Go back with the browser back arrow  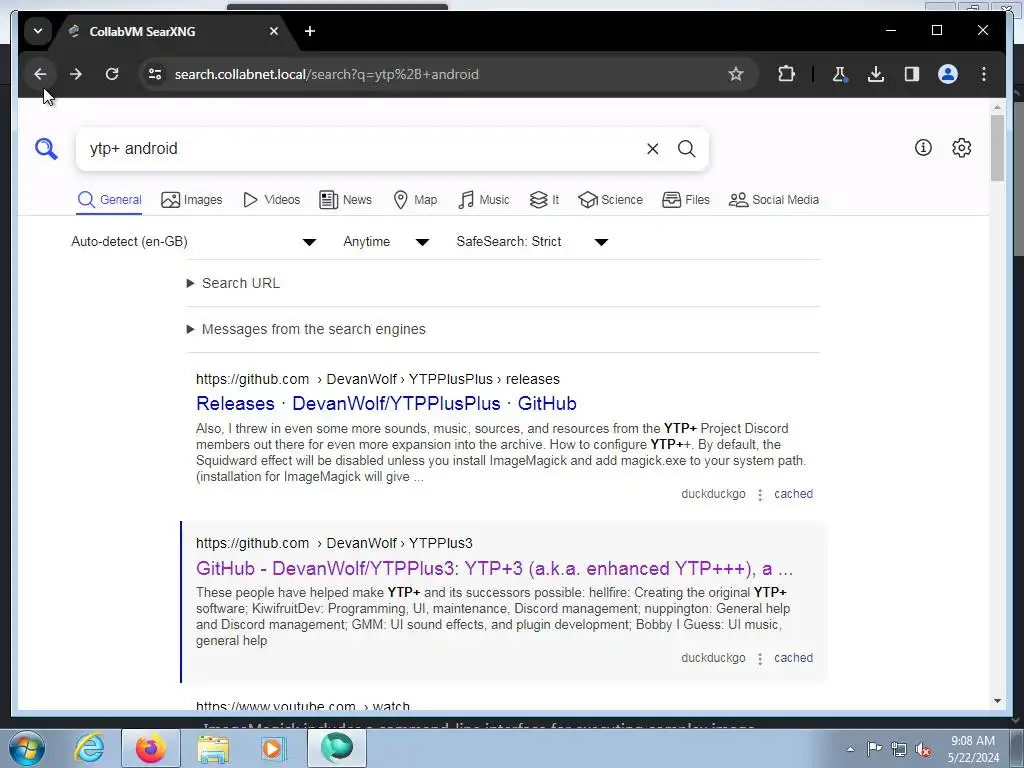(40, 74)
